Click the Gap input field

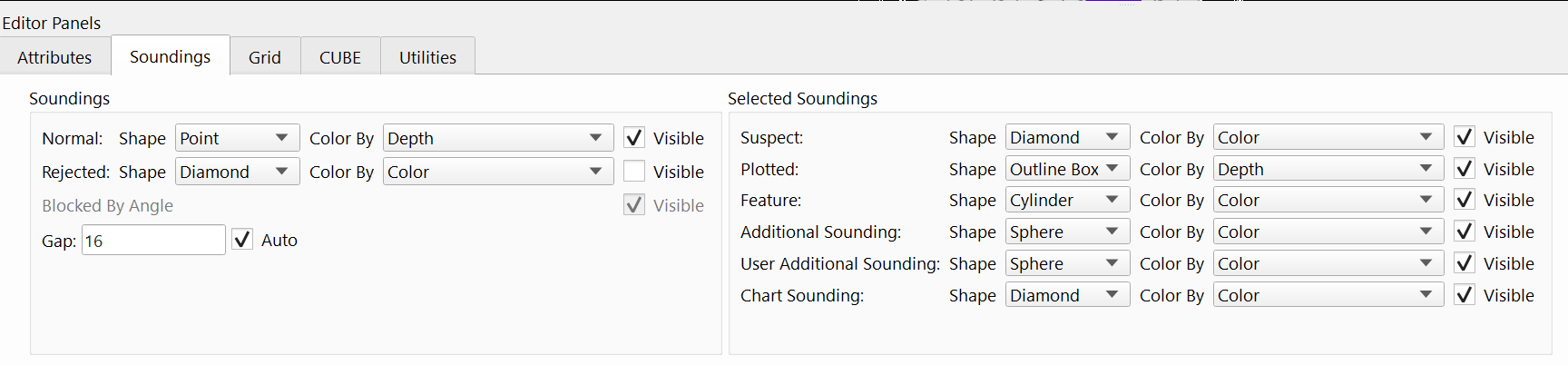(152, 241)
